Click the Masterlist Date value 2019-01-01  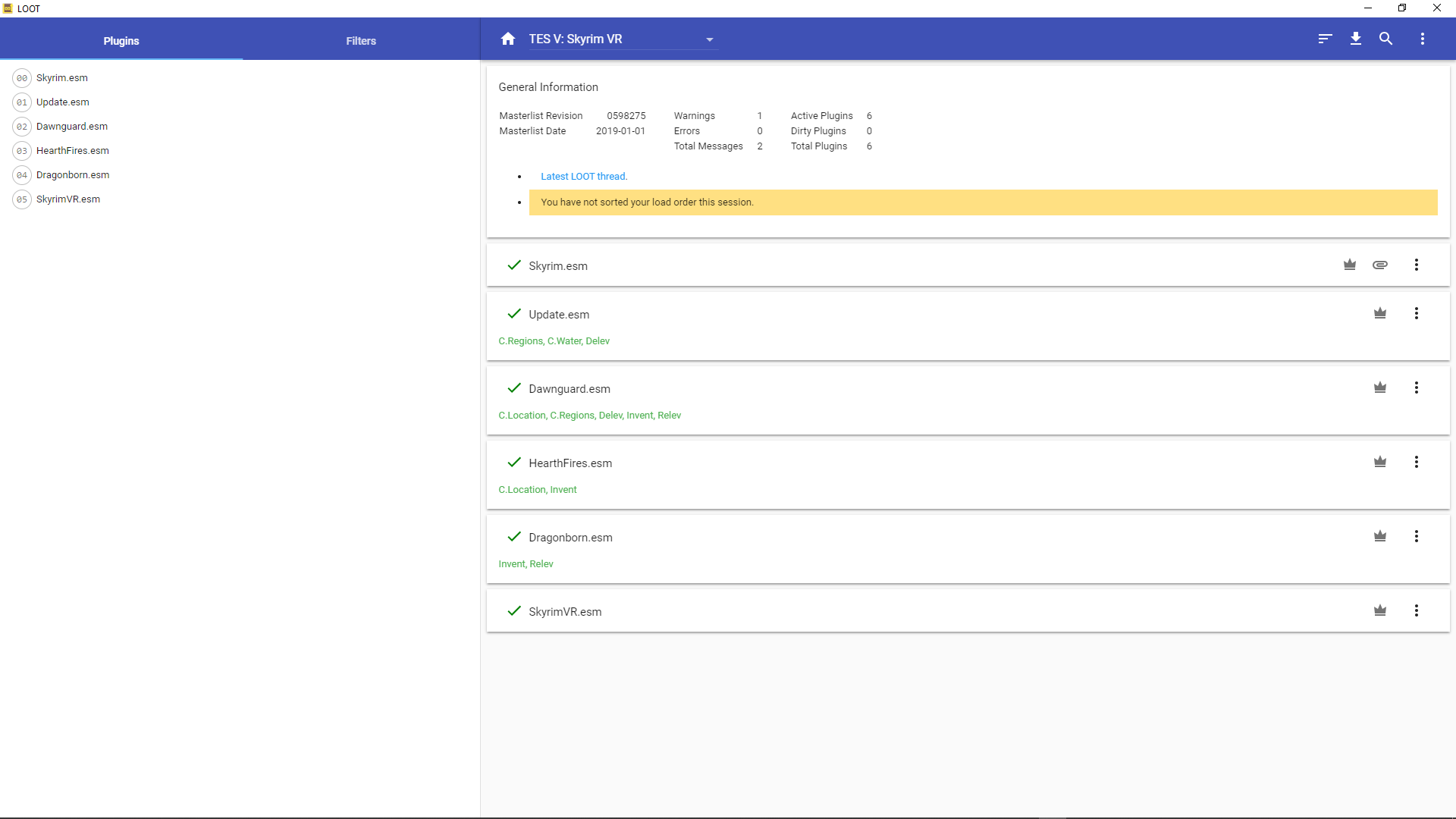click(620, 131)
